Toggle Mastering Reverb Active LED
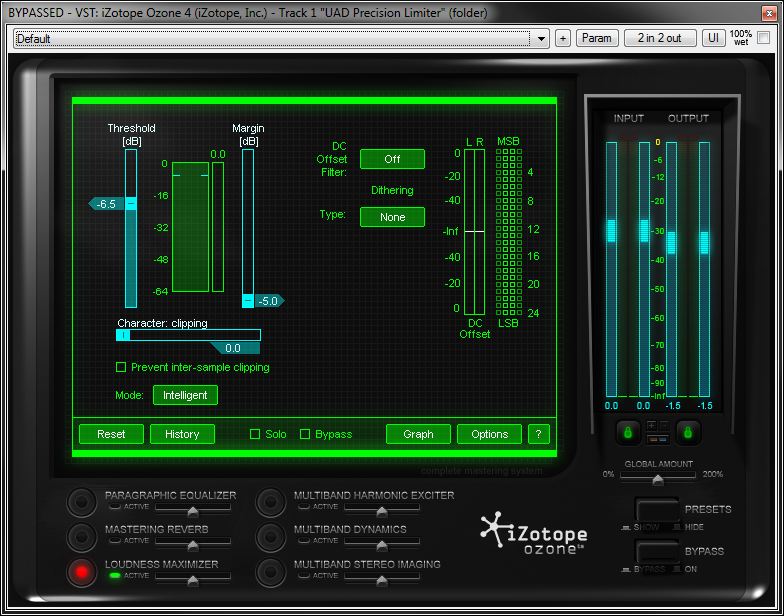The height and width of the screenshot is (616, 784). point(116,540)
